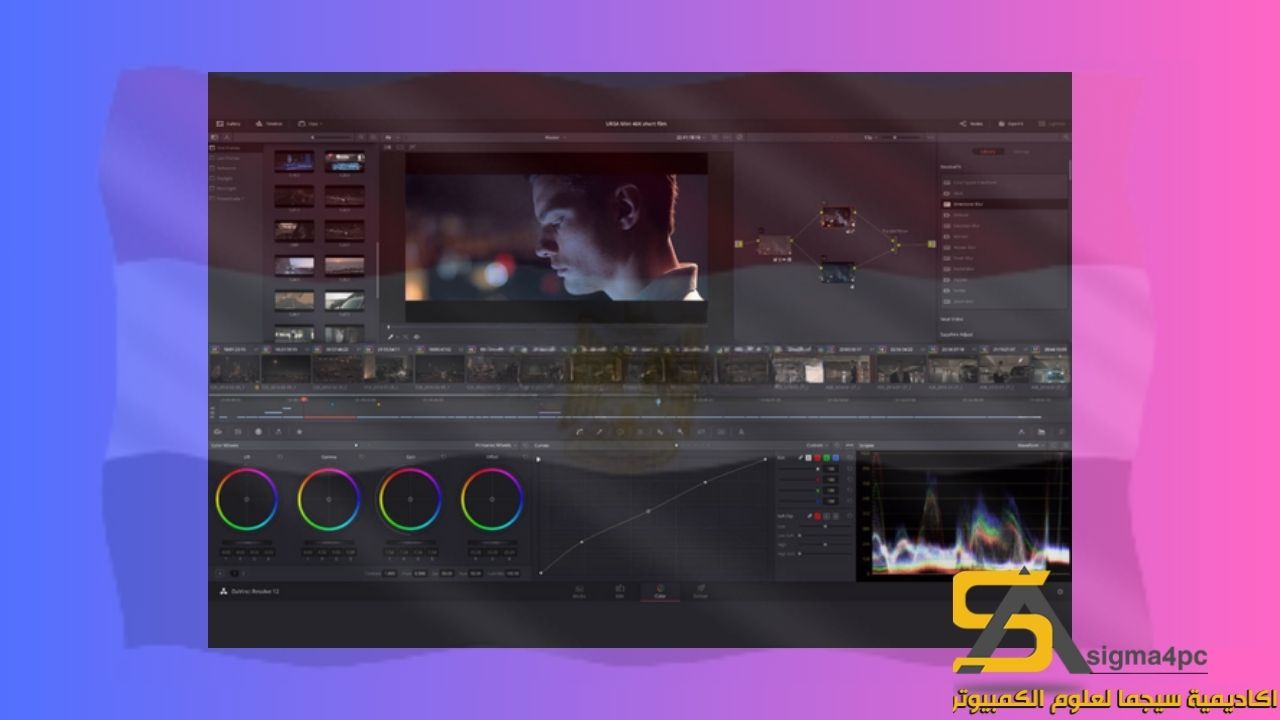Open the Motion Effects palette
Image resolution: width=1280 pixels, height=720 pixels.
pyautogui.click(x=299, y=431)
